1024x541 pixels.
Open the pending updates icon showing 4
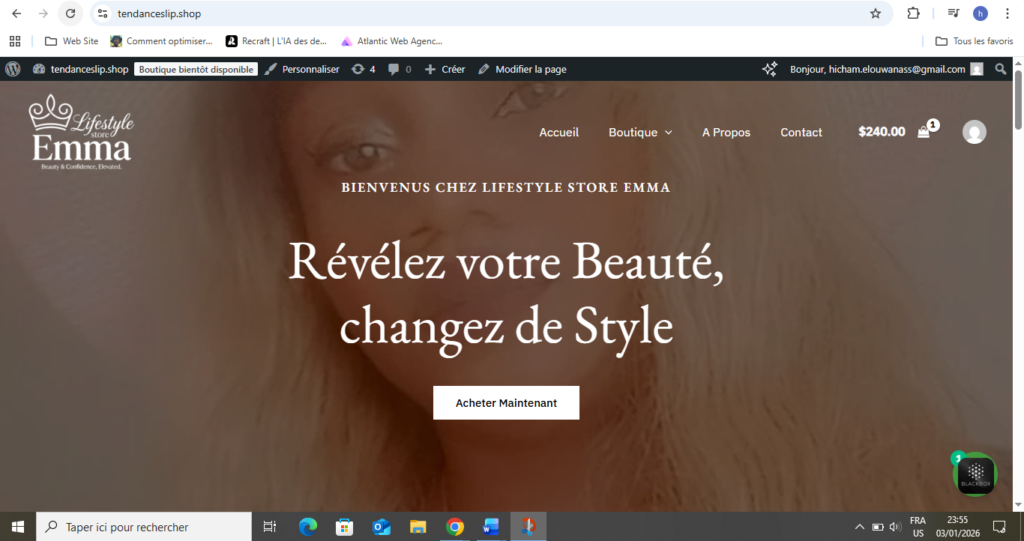point(364,69)
